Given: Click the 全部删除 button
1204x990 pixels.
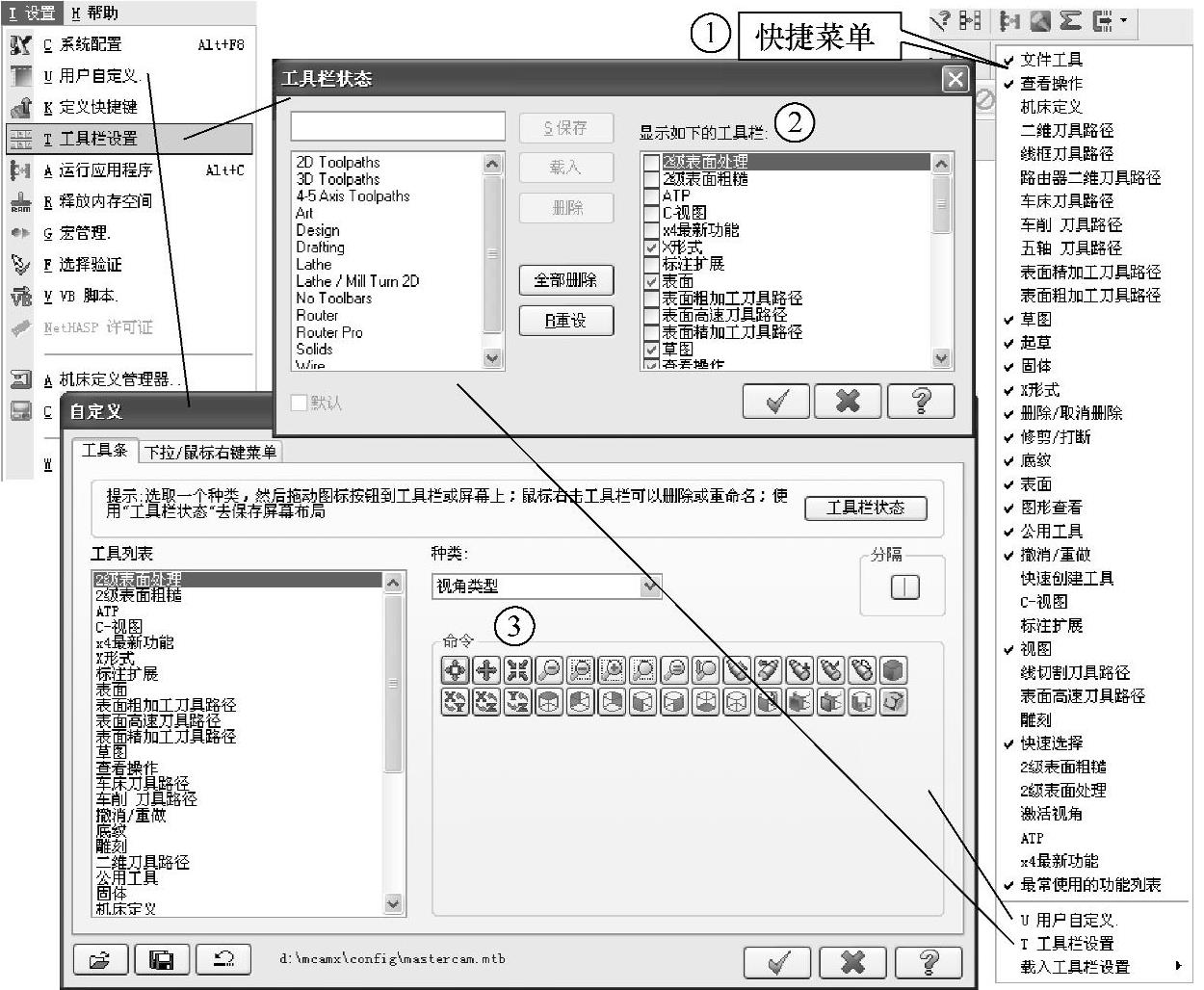Looking at the screenshot, I should (x=565, y=280).
